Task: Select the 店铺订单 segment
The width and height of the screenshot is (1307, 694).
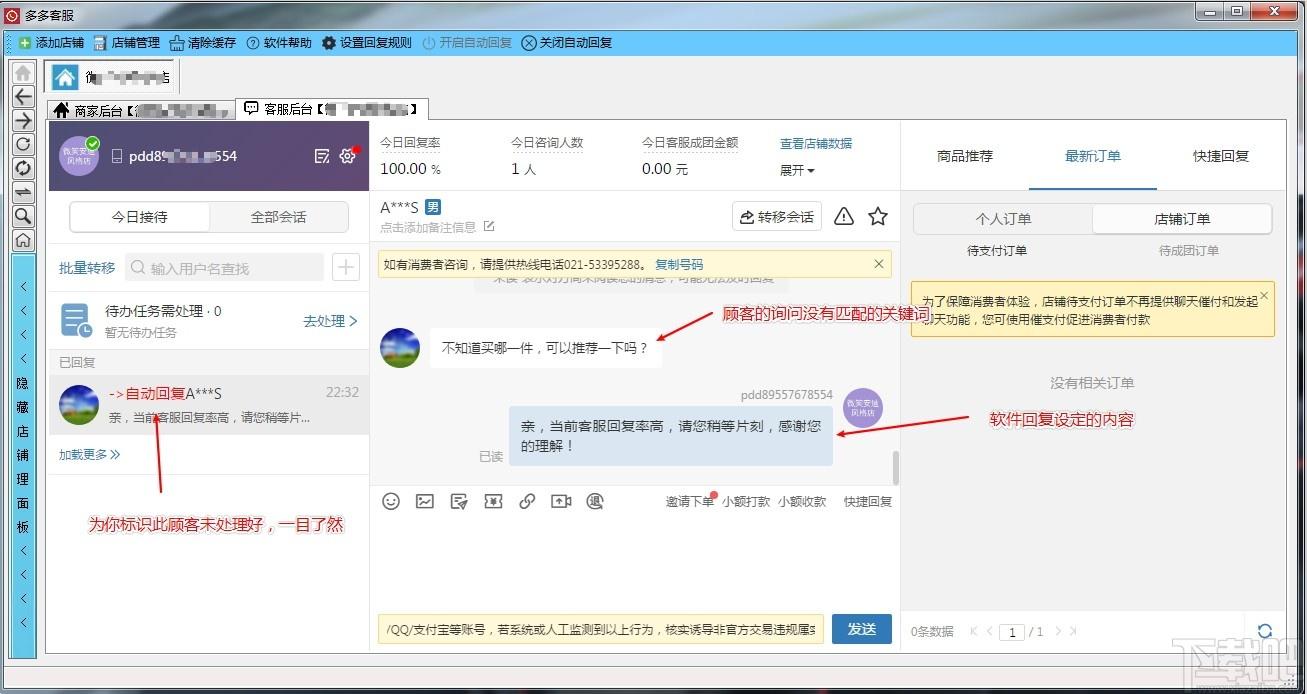Action: click(1182, 219)
